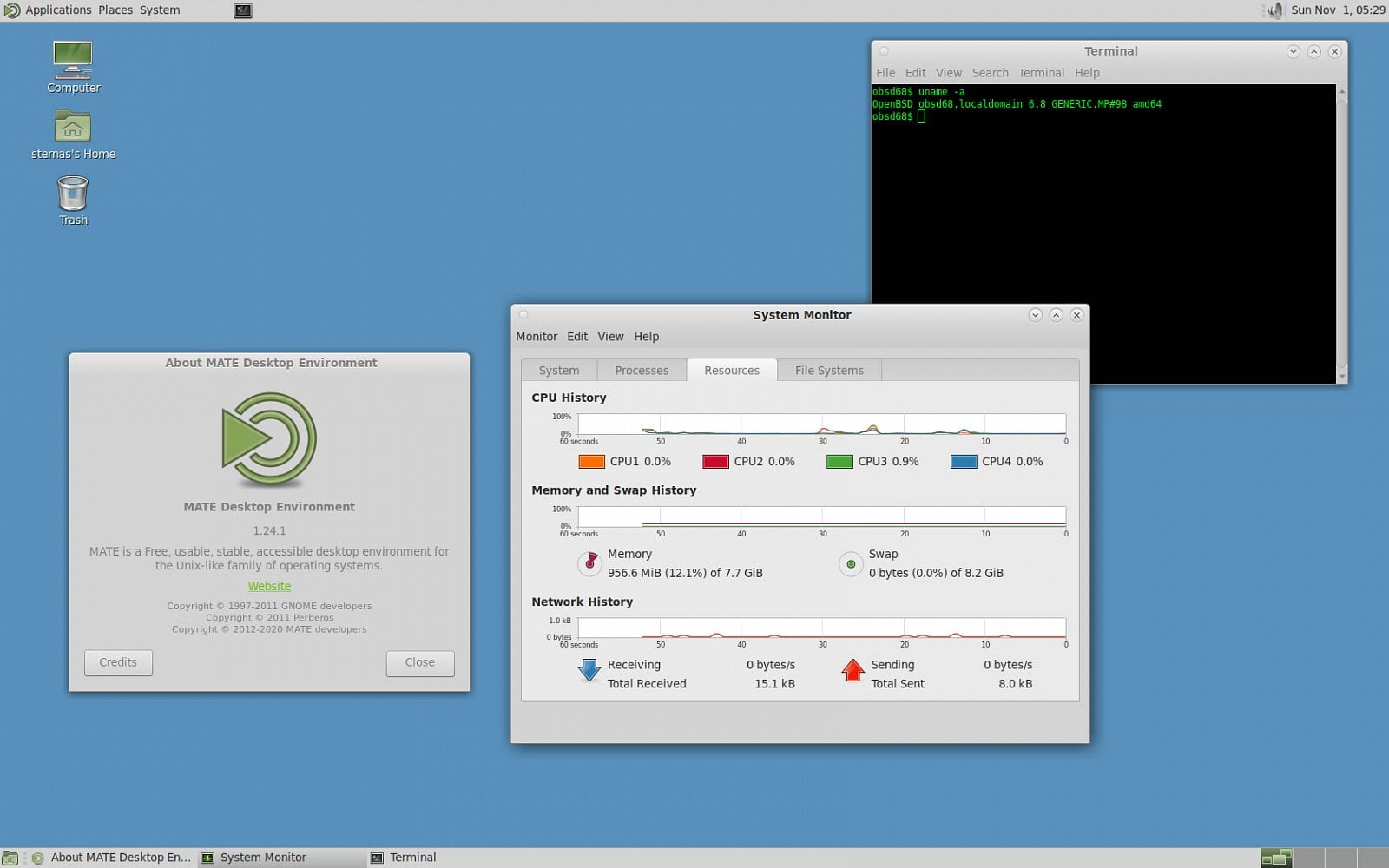
Task: Launch terminal from top panel icon
Action: [x=243, y=10]
